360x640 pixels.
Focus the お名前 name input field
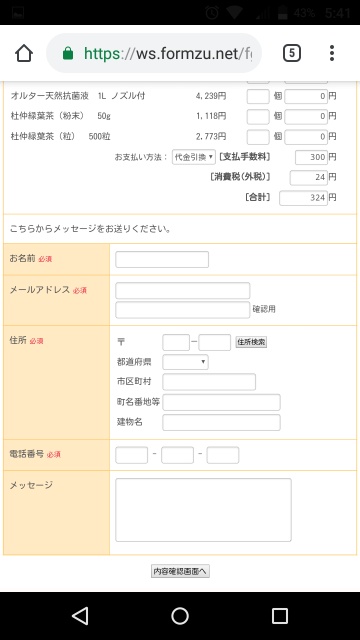(162, 260)
